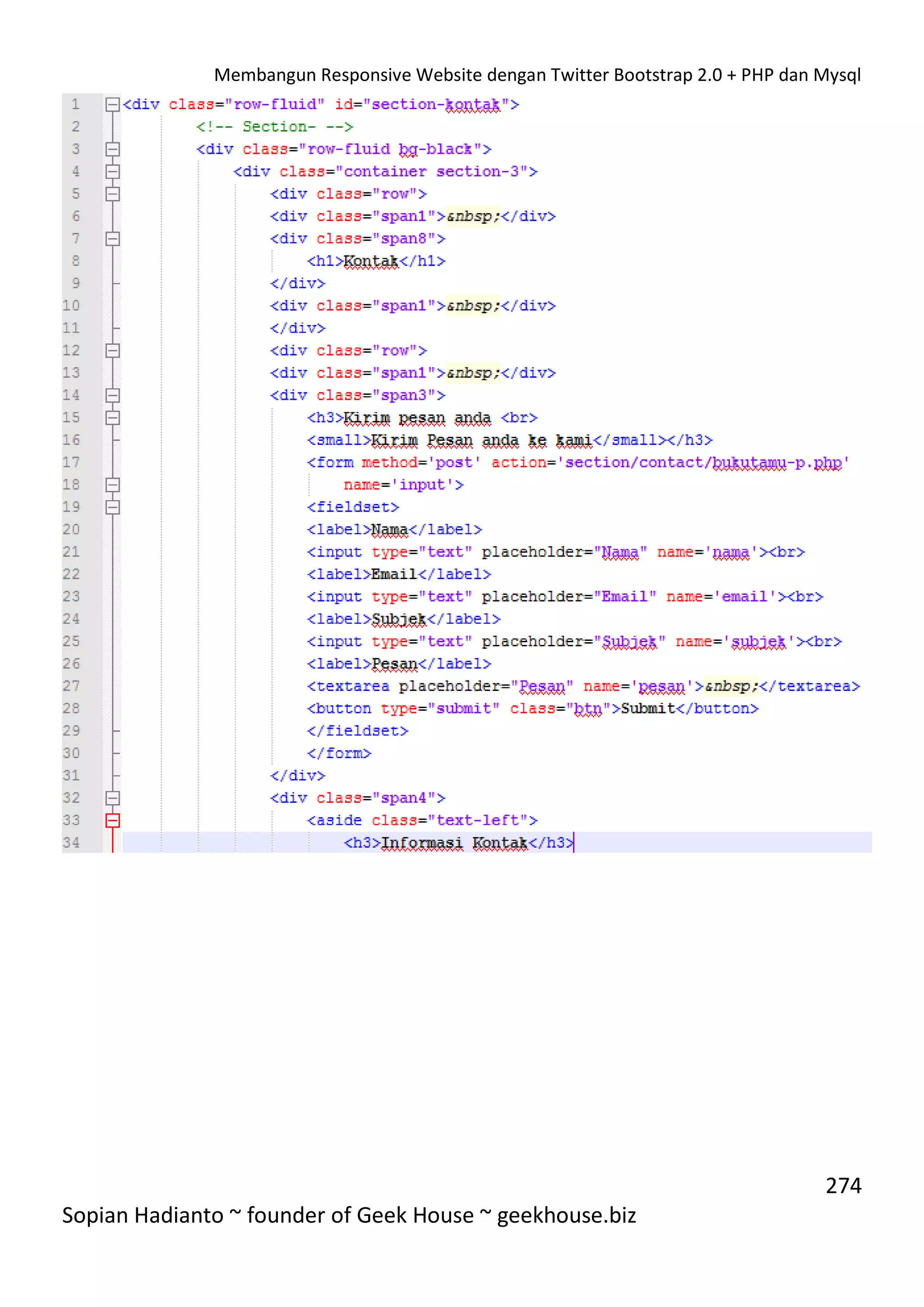The height and width of the screenshot is (1307, 924).
Task: Click line number 17 in the gutter
Action: [x=71, y=462]
